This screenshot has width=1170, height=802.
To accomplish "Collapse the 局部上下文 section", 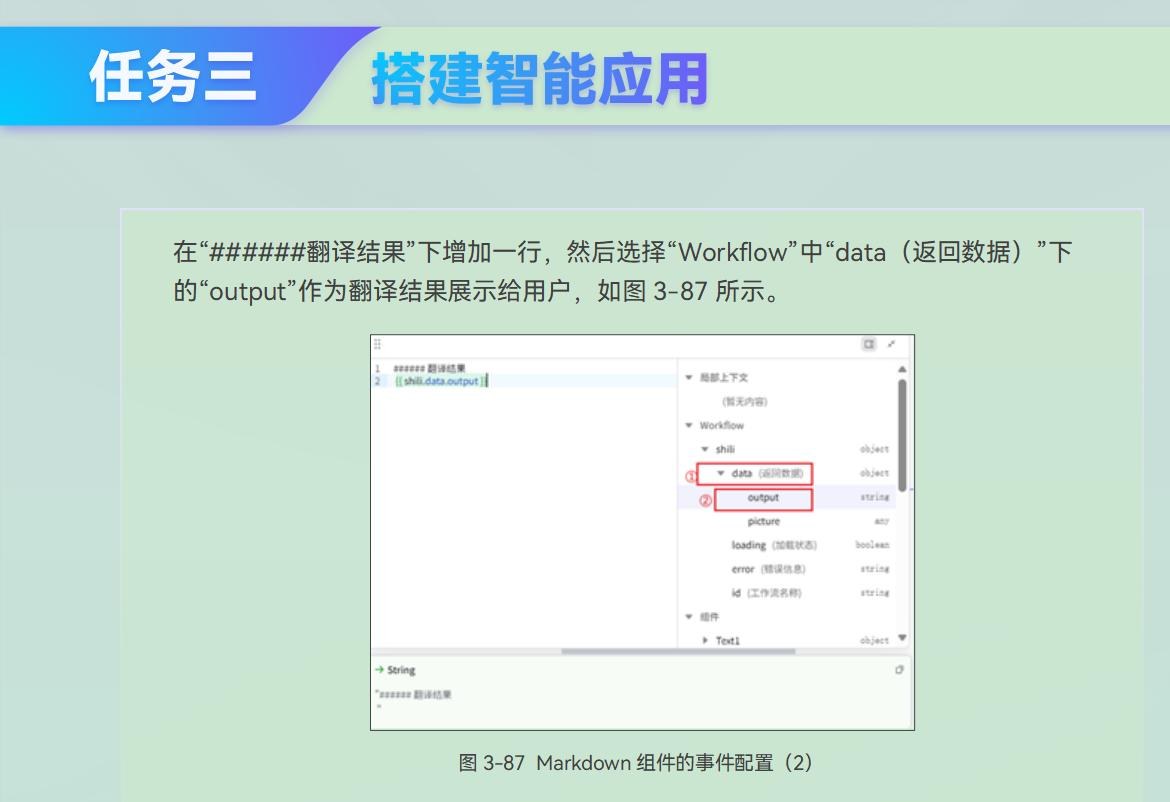I will [x=689, y=377].
